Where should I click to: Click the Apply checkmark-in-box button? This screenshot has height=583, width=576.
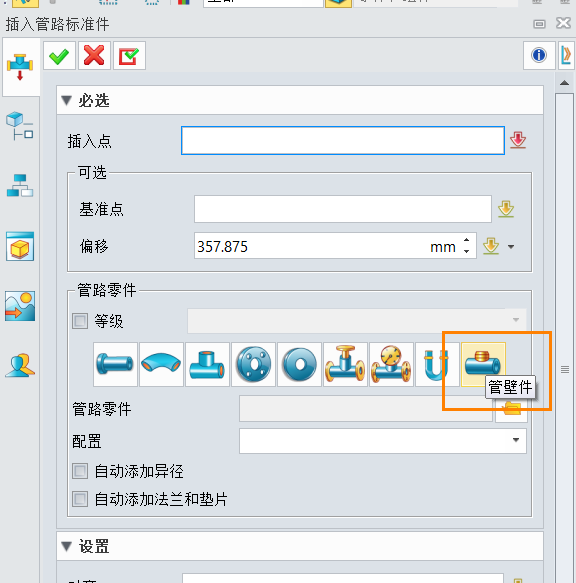[129, 56]
